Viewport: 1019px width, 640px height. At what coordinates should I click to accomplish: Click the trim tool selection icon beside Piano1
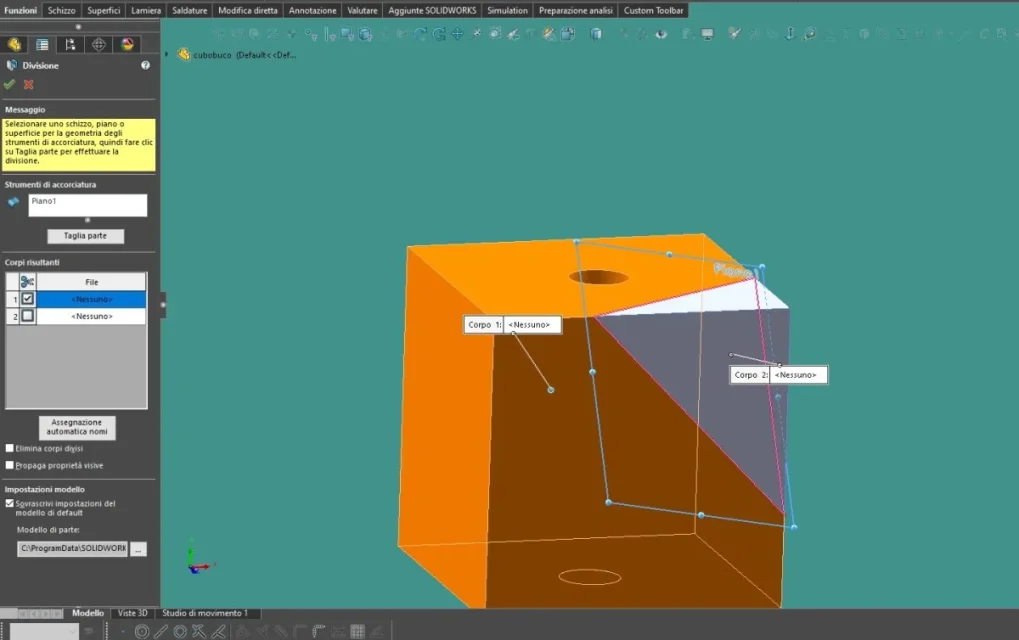pyautogui.click(x=13, y=202)
